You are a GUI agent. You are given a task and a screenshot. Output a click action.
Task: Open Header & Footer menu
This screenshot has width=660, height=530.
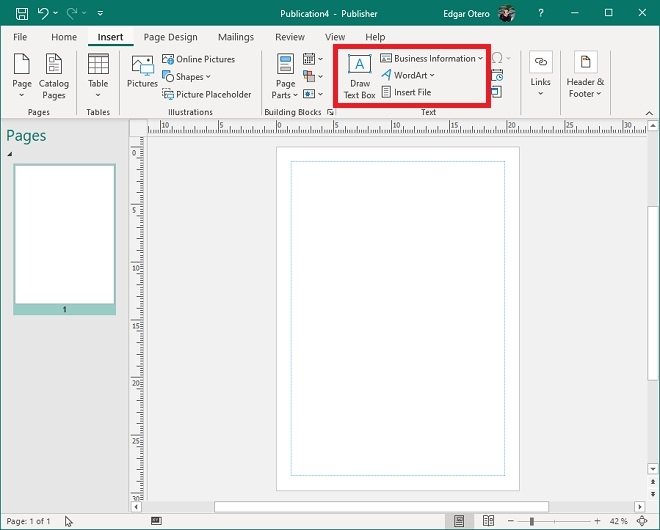coord(585,76)
